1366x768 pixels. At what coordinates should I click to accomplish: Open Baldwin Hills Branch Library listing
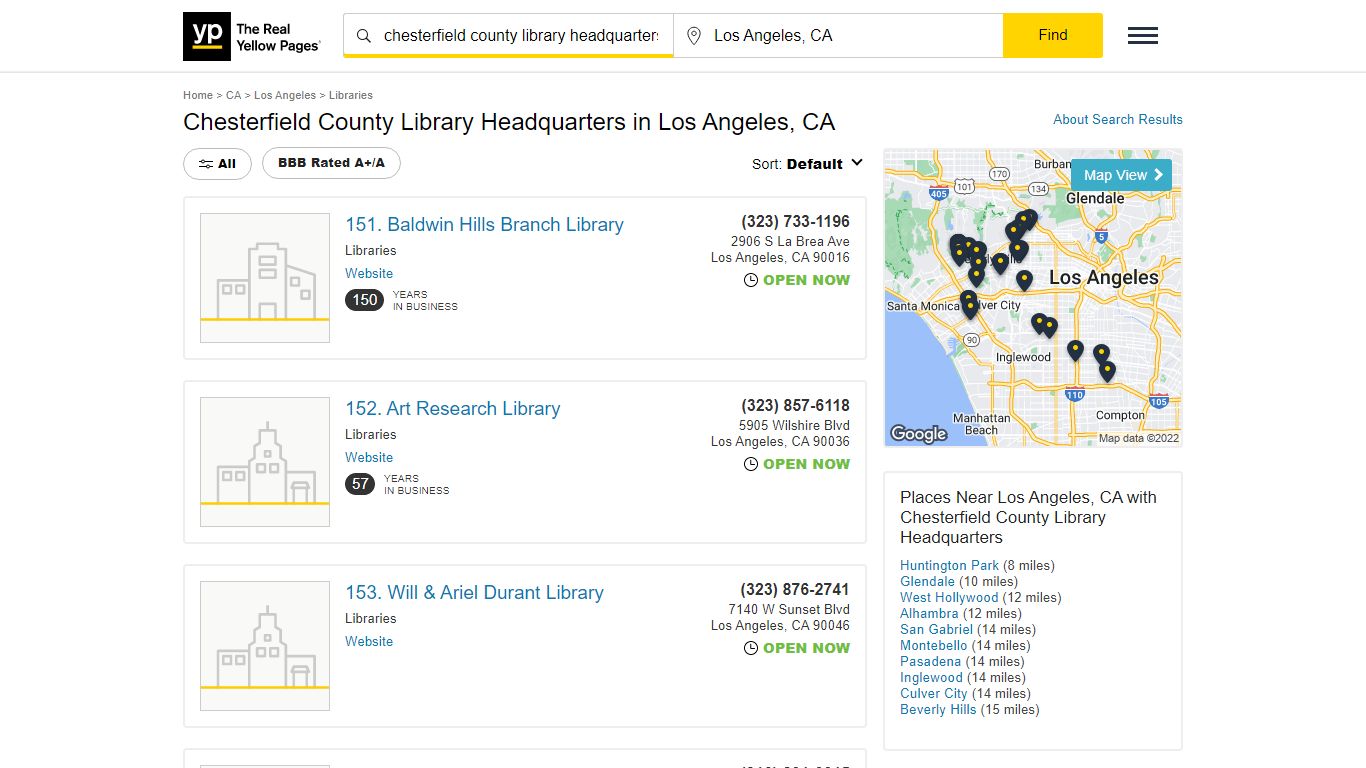pyautogui.click(x=484, y=225)
